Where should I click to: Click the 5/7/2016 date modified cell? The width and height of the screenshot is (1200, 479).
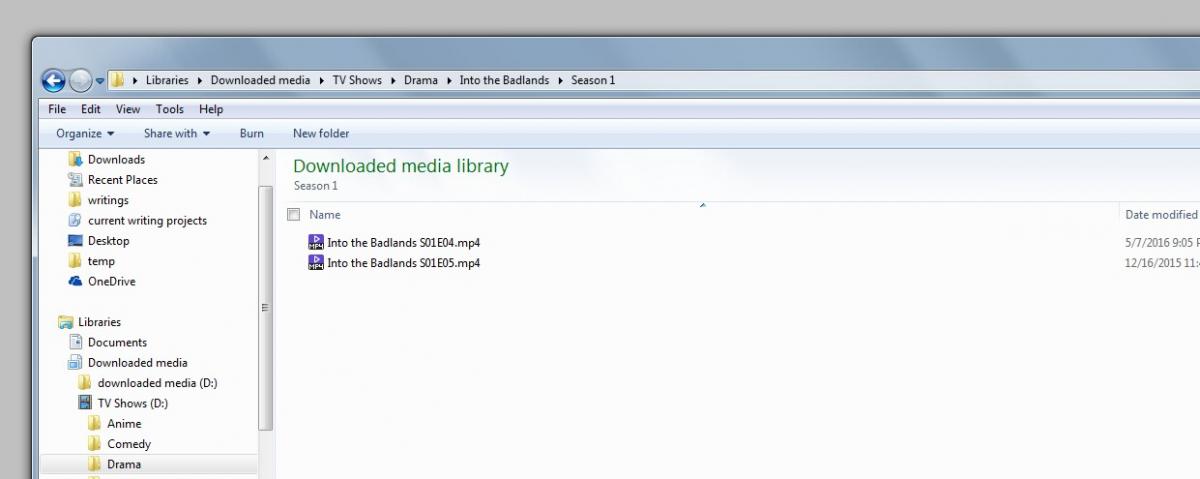pyautogui.click(x=1162, y=242)
